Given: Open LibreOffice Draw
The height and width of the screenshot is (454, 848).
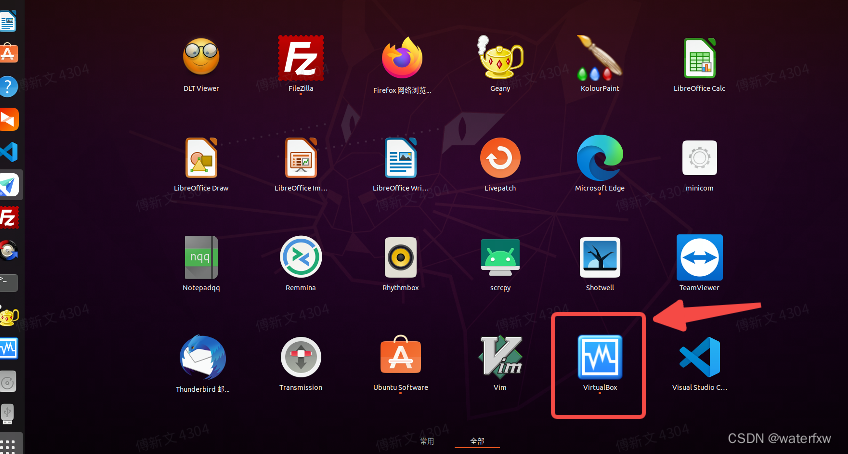Looking at the screenshot, I should (201, 157).
